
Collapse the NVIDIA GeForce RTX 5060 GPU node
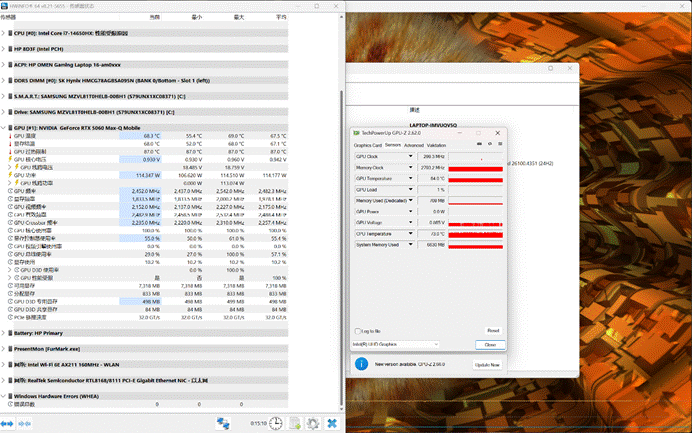click(x=4, y=128)
